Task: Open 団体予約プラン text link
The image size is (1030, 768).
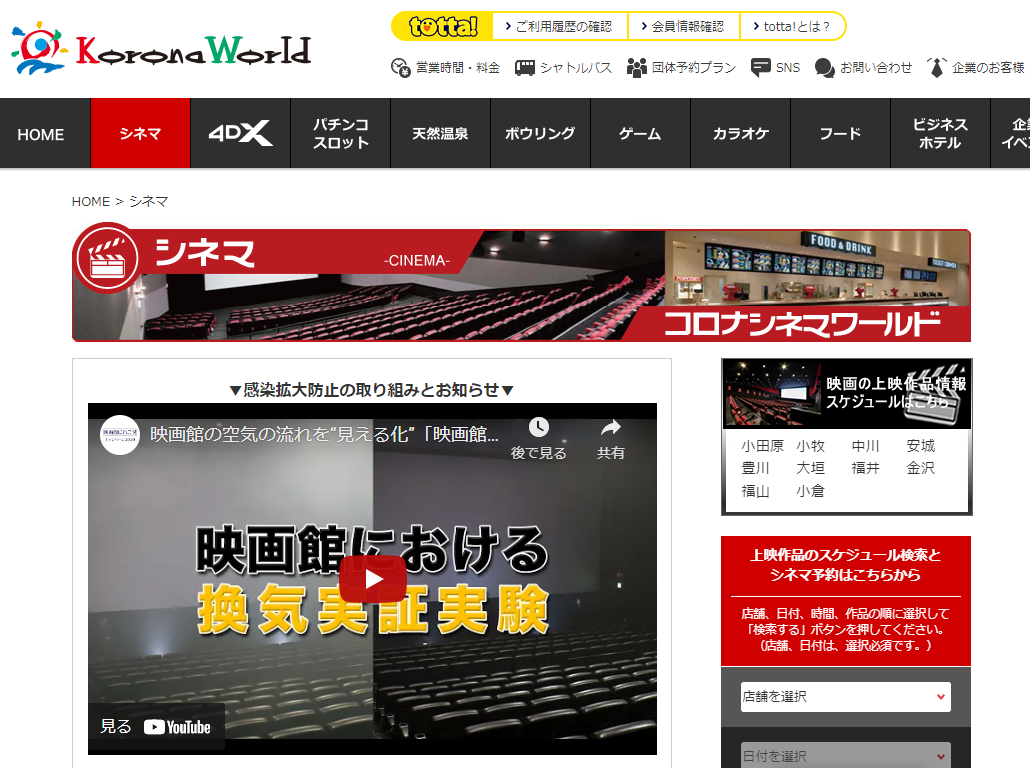Action: coord(694,67)
